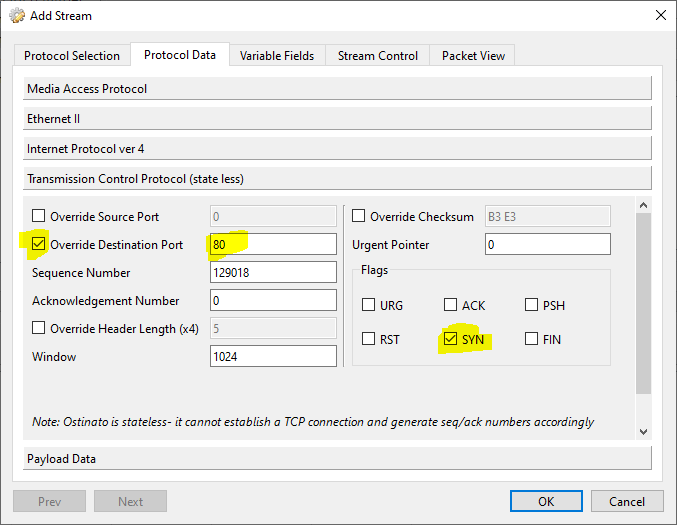Click the Window label
This screenshot has width=677, height=525.
(54, 357)
